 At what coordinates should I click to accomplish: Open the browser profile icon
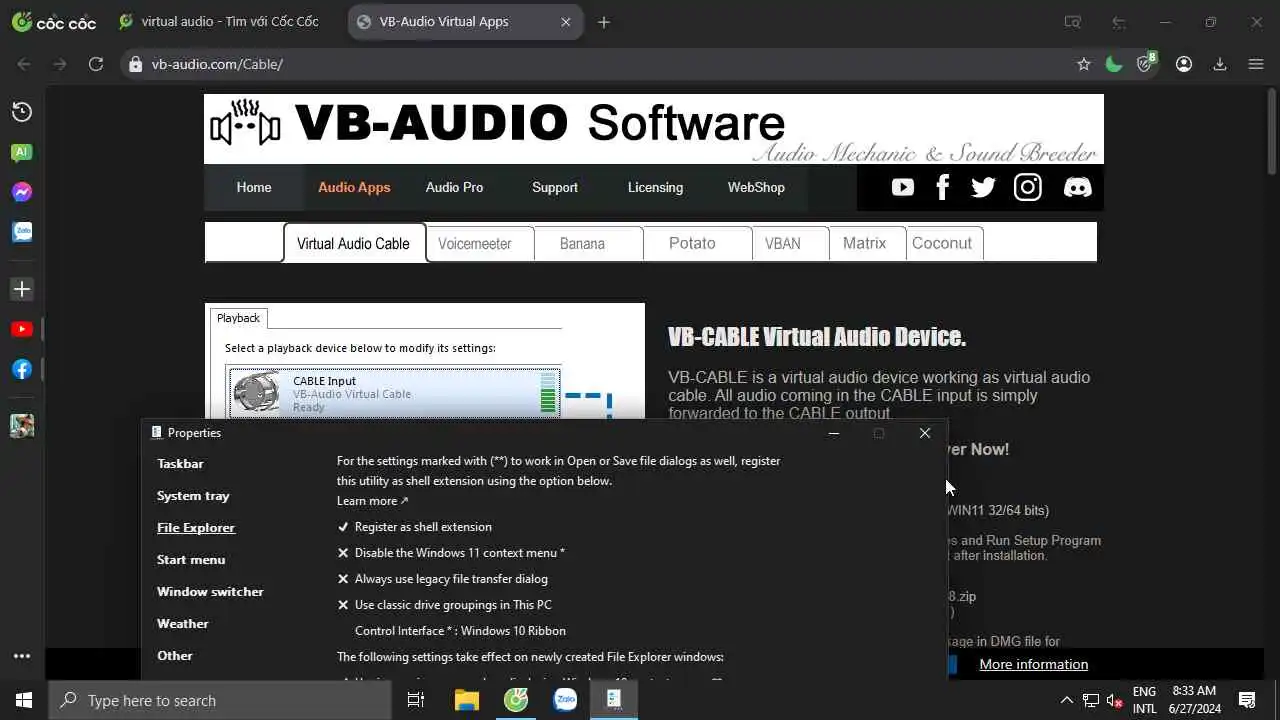pyautogui.click(x=1184, y=64)
